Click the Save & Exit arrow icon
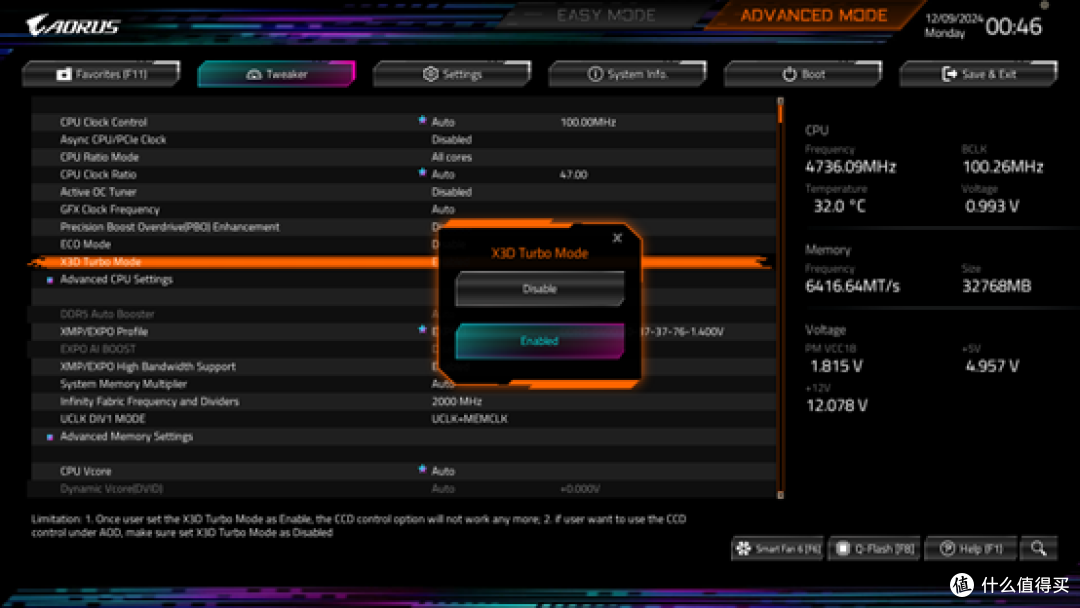The height and width of the screenshot is (608, 1080). click(x=949, y=74)
